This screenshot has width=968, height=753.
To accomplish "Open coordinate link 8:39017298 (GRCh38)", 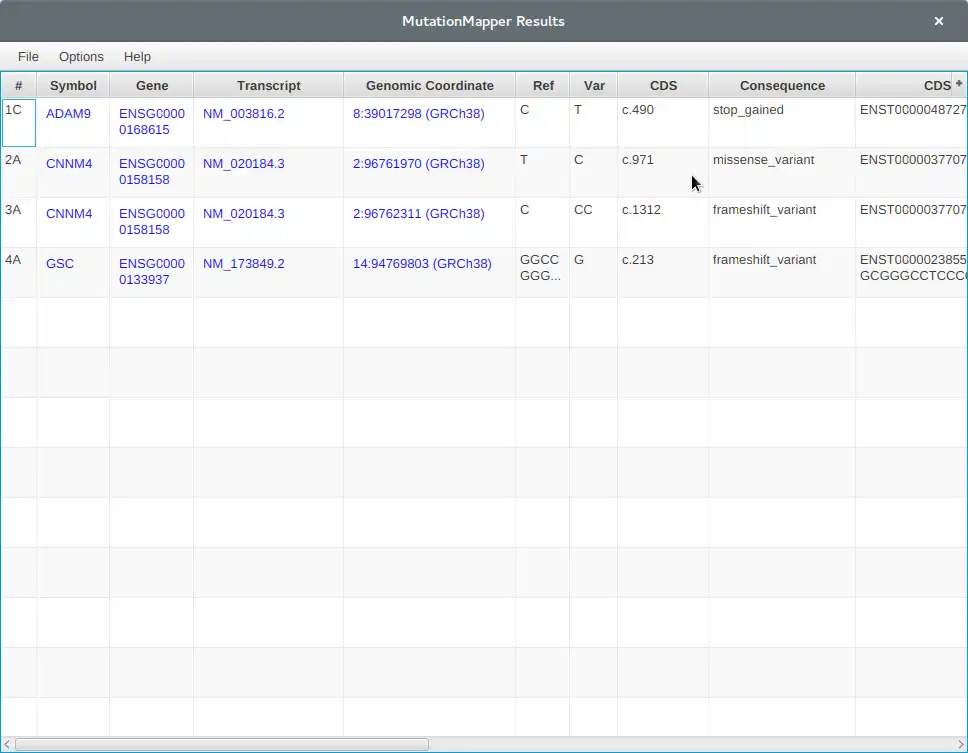I will click(x=419, y=114).
